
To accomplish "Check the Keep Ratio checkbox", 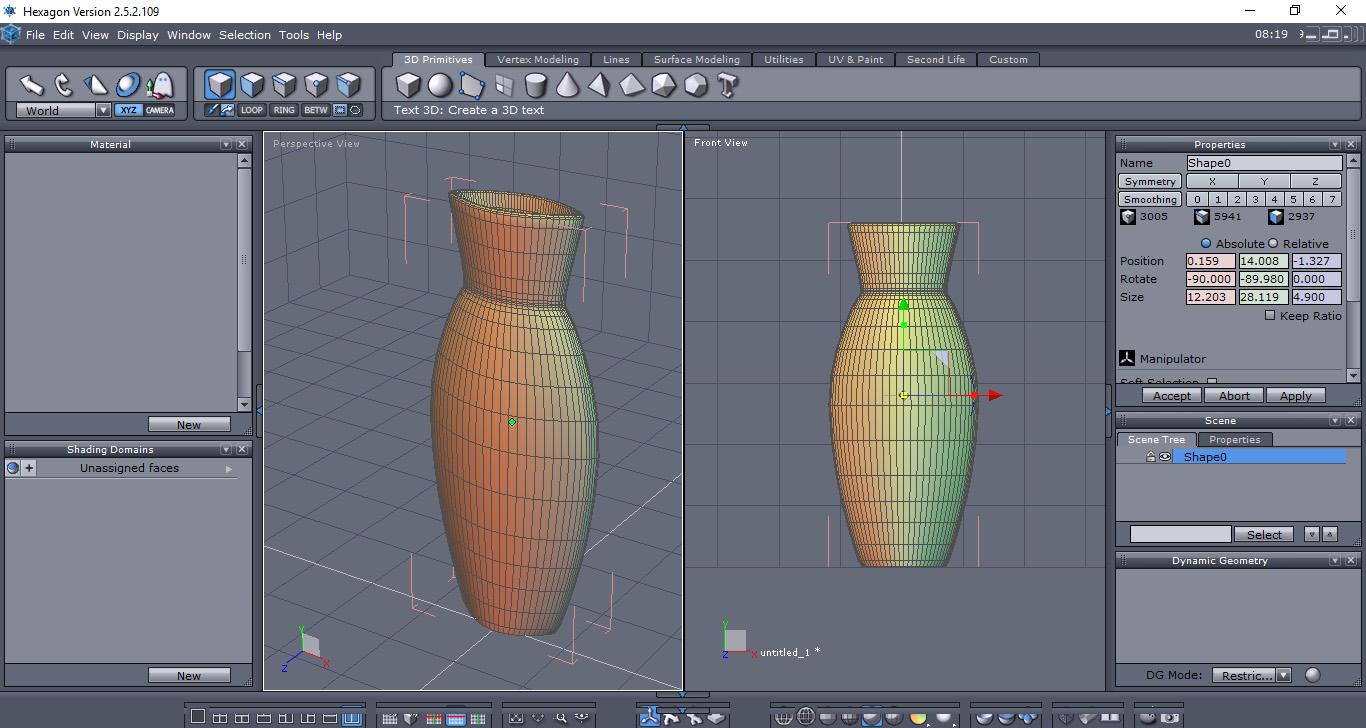I will (x=1270, y=315).
